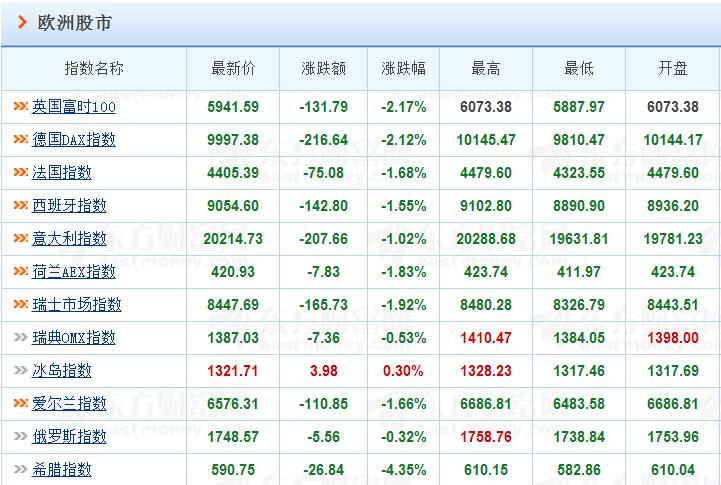Image resolution: width=721 pixels, height=485 pixels.
Task: Click orange double-arrow icon before 德国DAX指数
Action: click(21, 139)
